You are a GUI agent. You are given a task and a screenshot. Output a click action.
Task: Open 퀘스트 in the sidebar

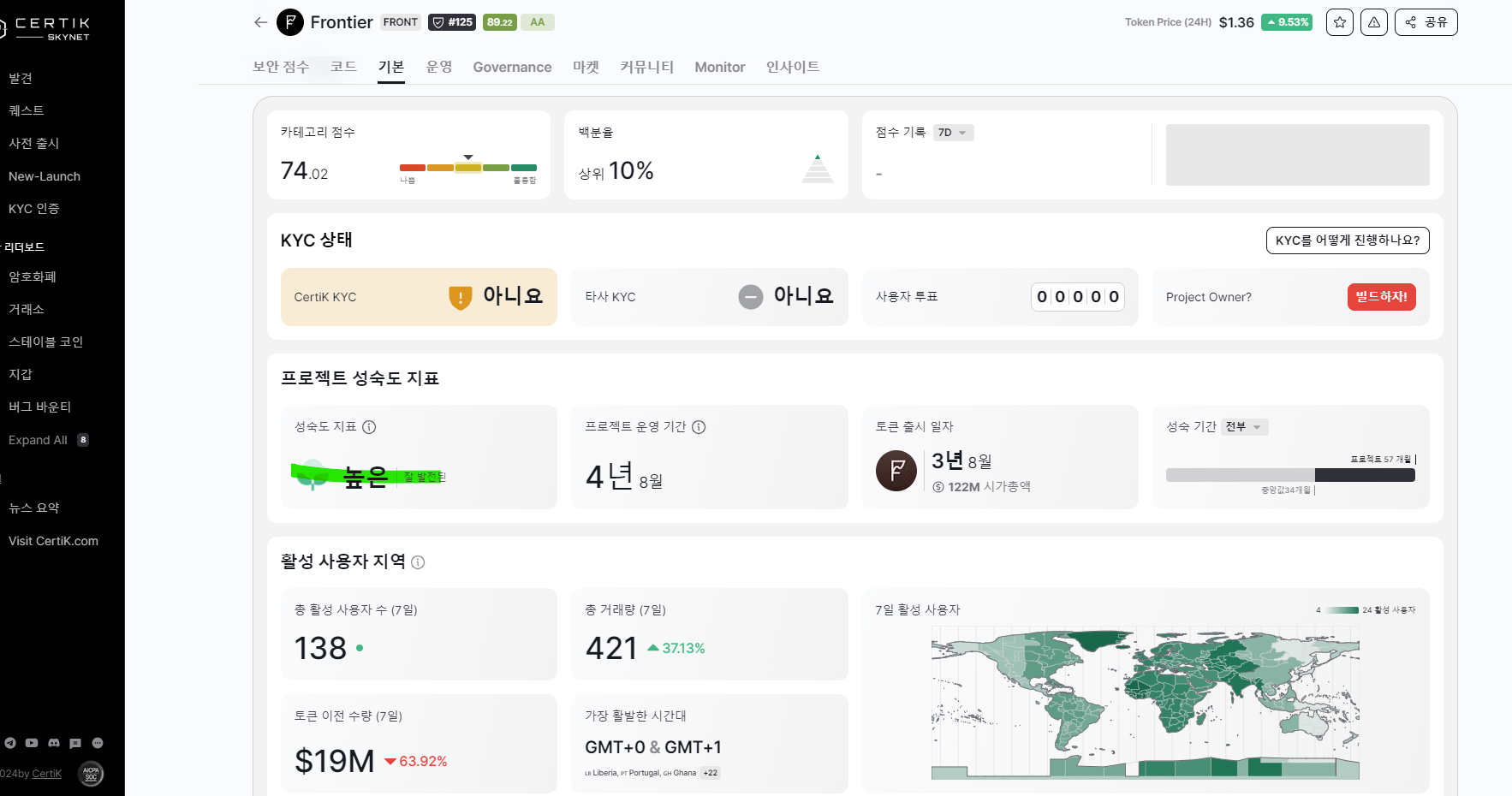(x=27, y=110)
